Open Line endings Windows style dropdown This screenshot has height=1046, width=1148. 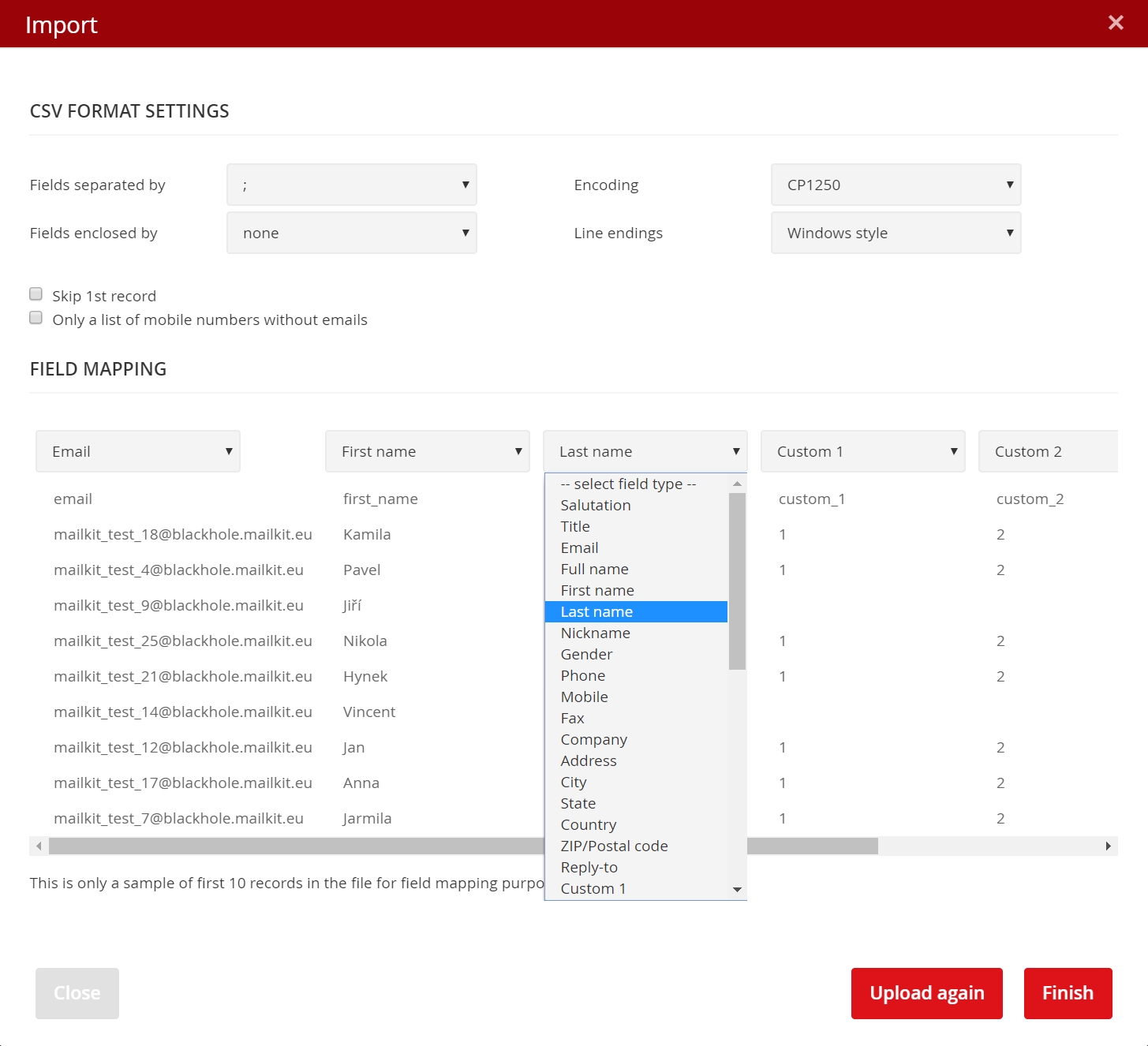[896, 233]
